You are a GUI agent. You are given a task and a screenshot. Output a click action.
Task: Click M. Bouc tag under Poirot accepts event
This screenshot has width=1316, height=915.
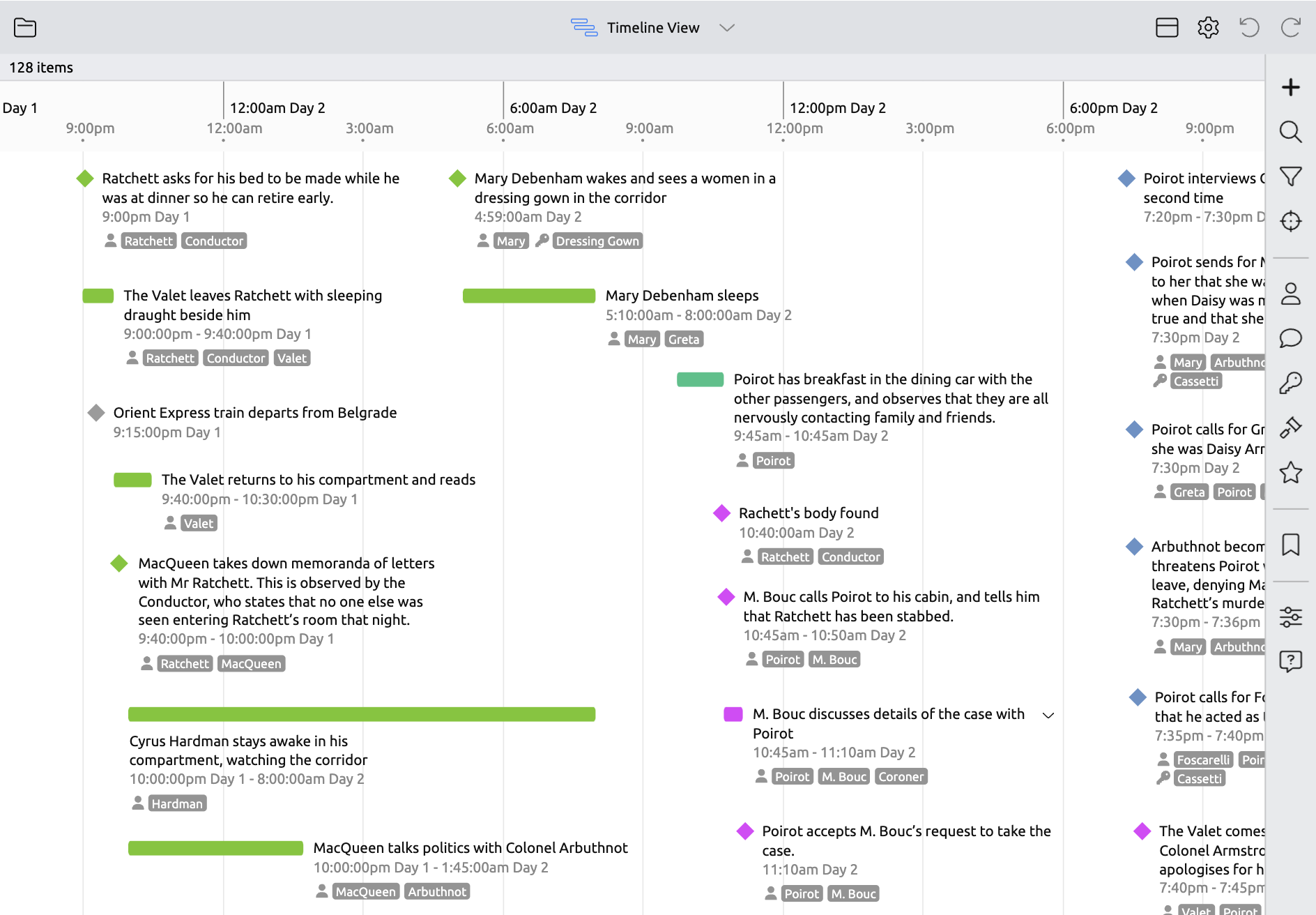(853, 894)
